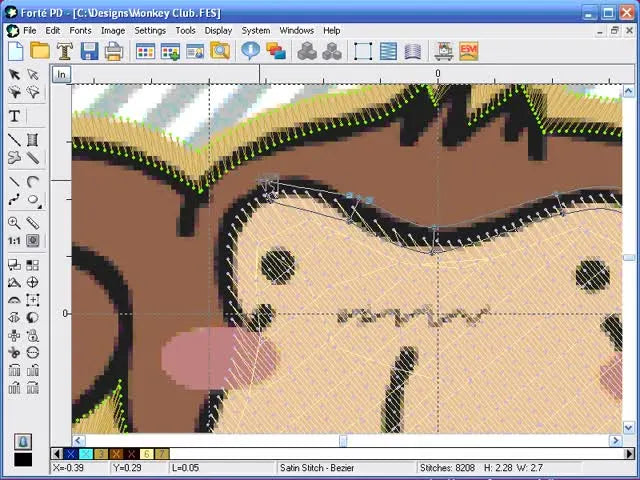
Task: Click the orange ESM icon
Action: (469, 51)
